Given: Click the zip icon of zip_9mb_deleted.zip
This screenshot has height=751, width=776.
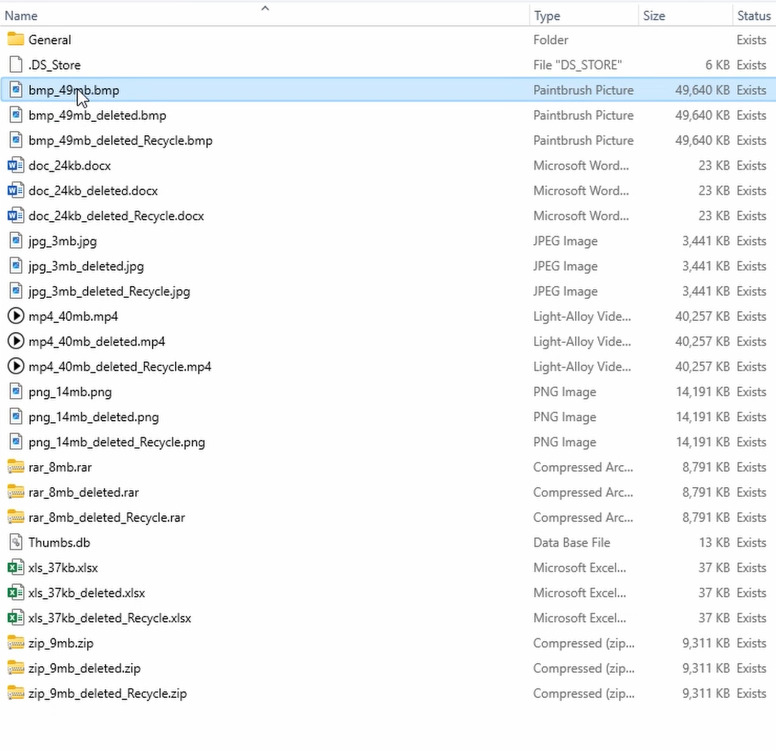Looking at the screenshot, I should click(x=16, y=668).
